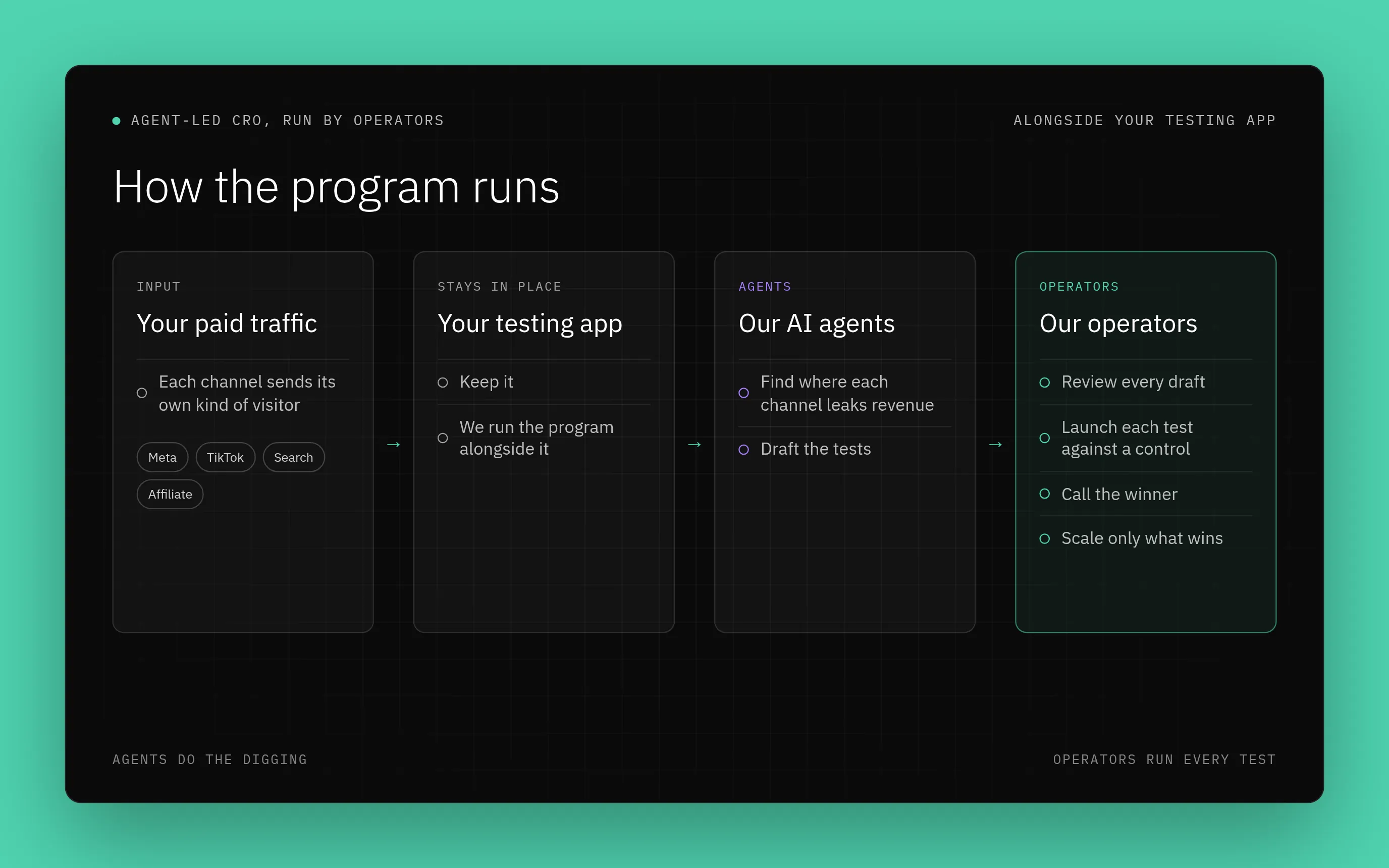1389x868 pixels.
Task: Click purple bullet beside 'Draft the tests'
Action: pyautogui.click(x=743, y=450)
